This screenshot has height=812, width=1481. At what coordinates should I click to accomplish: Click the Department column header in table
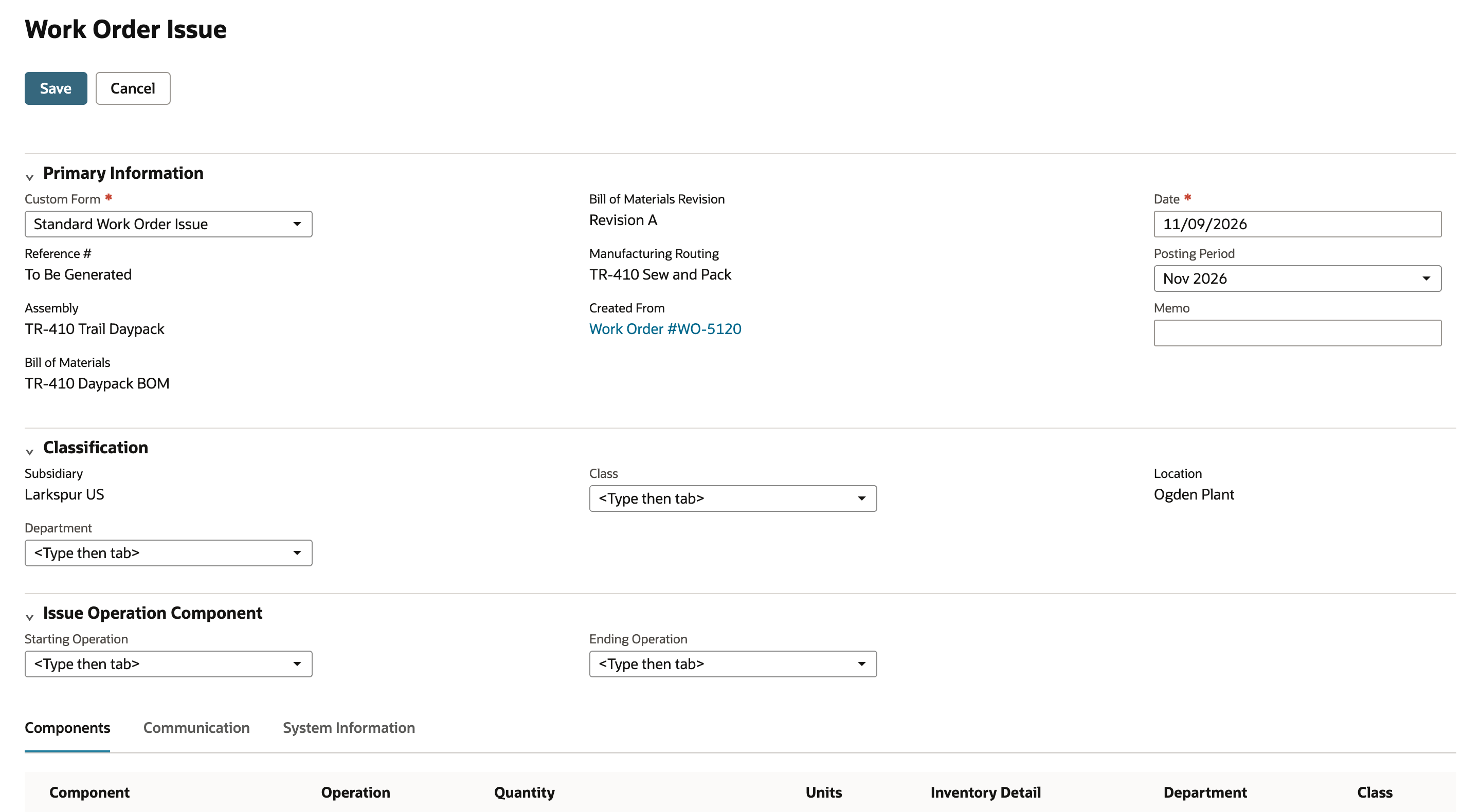coord(1205,792)
